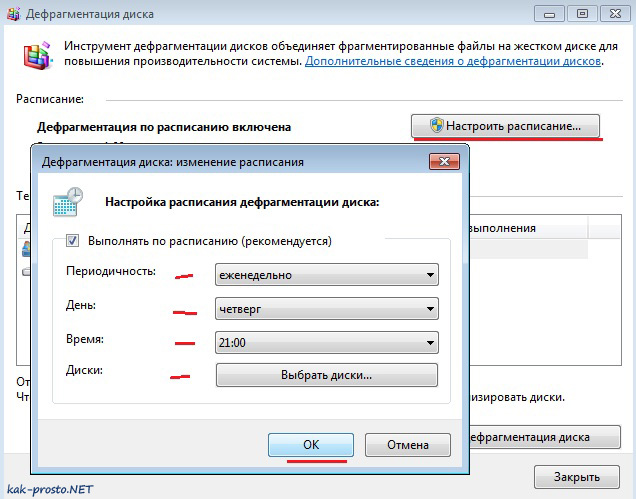Expand the Периодичность dropdown showing еженедельно
636x499 pixels.
click(327, 275)
